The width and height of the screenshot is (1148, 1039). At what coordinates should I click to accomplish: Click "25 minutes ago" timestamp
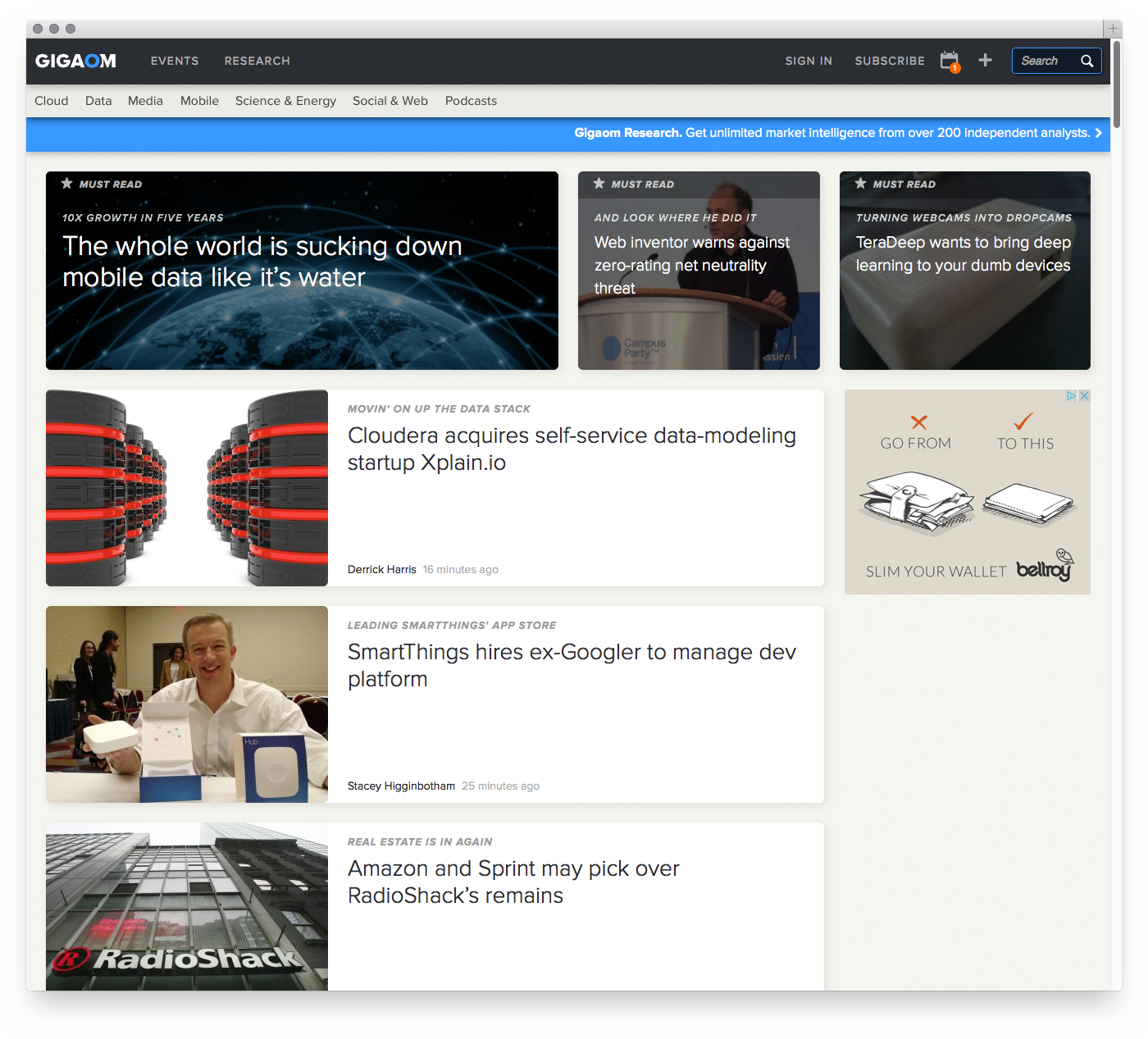coord(500,786)
